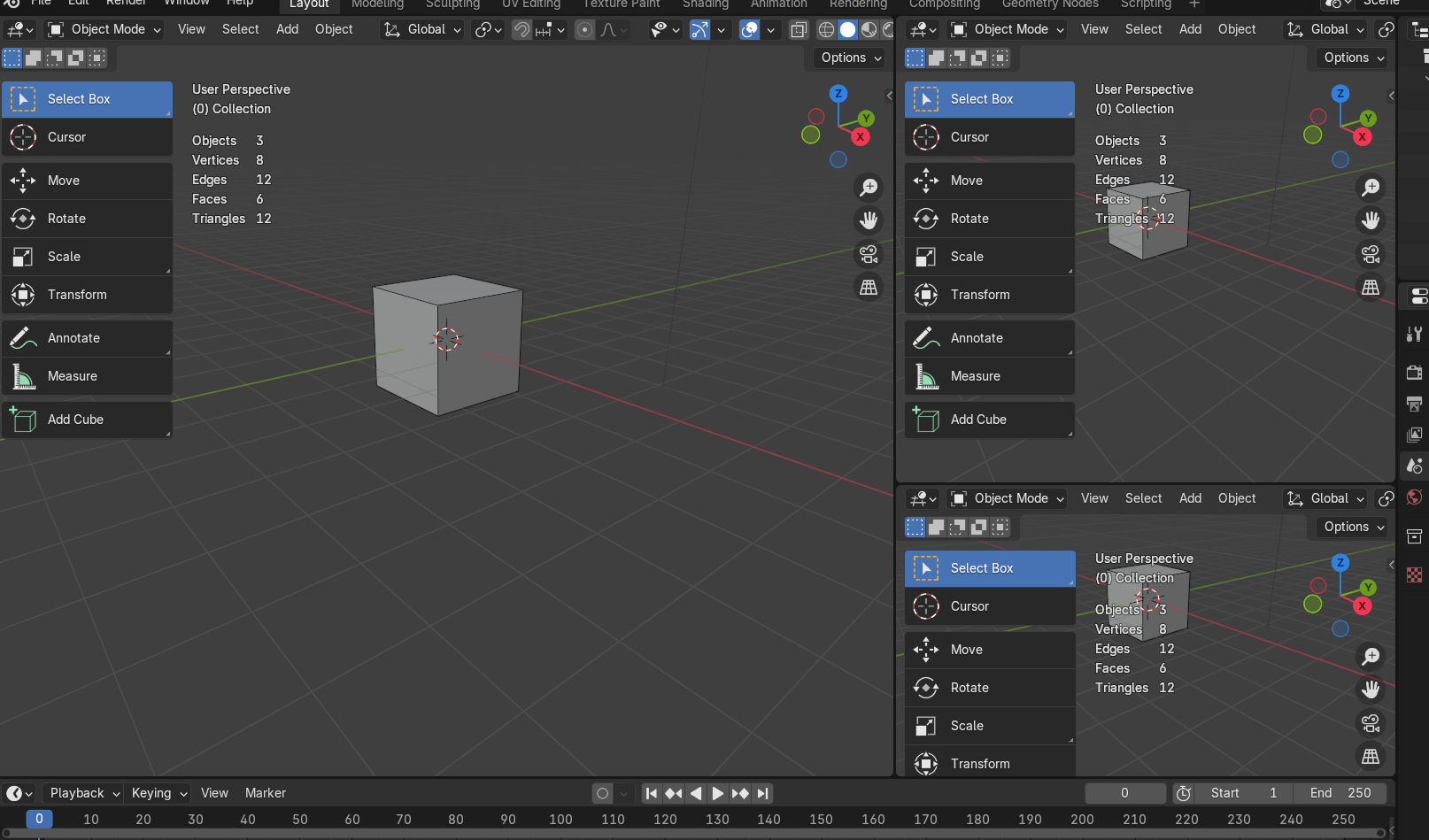Image resolution: width=1429 pixels, height=840 pixels.
Task: Open the Select menu in the bottom-right viewport header
Action: click(x=1144, y=498)
